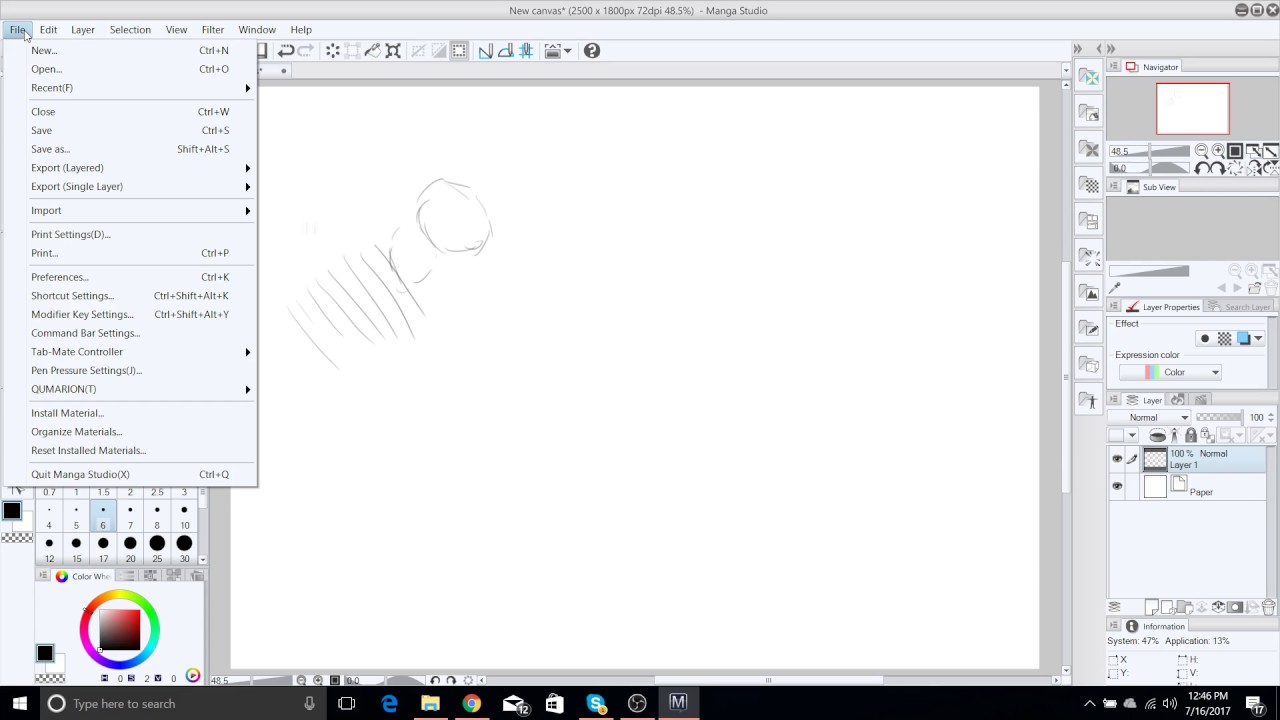
Task: Click the border effect circle icon
Action: click(1204, 339)
